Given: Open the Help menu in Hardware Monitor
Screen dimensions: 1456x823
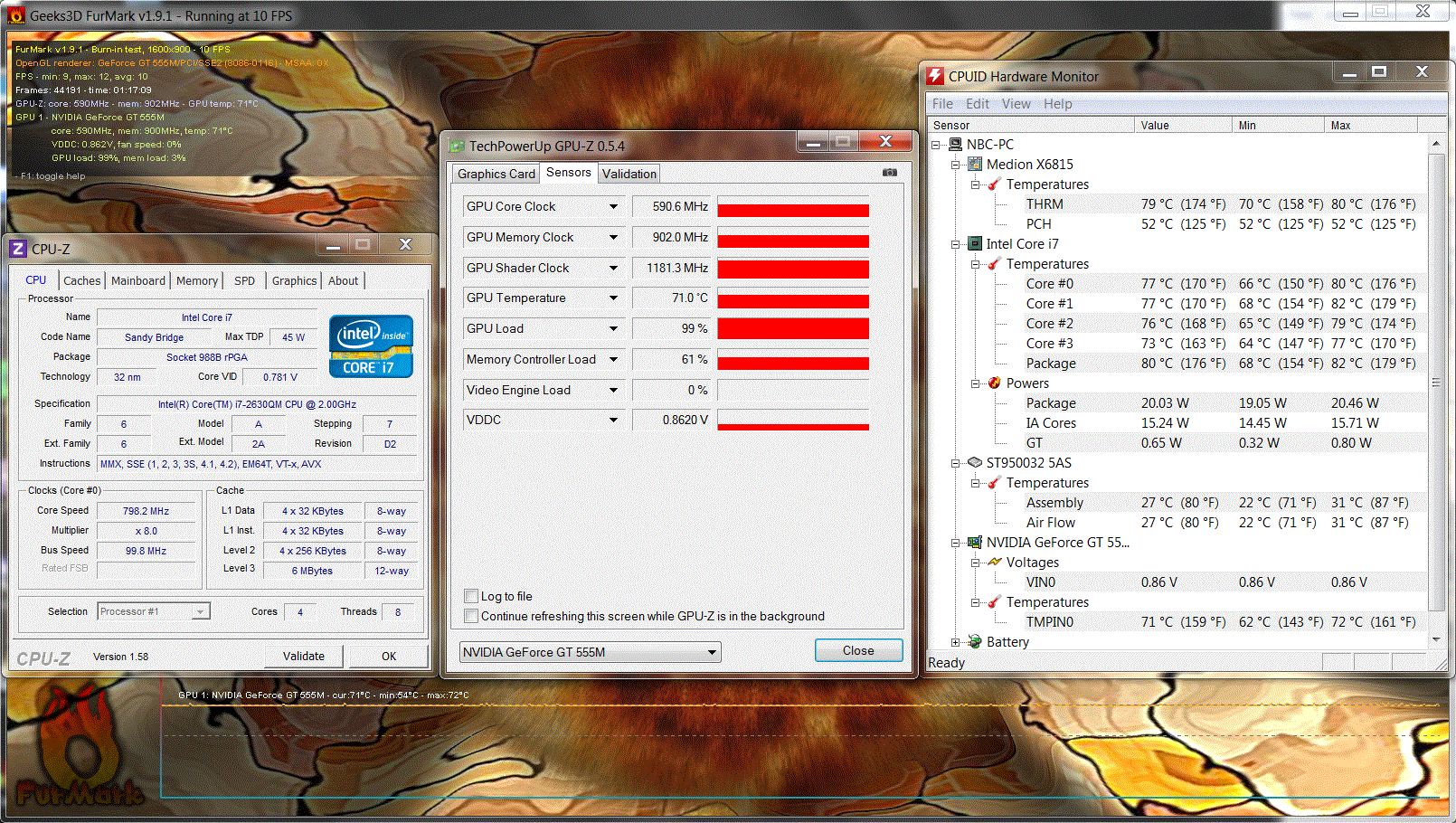Looking at the screenshot, I should click(x=1058, y=104).
